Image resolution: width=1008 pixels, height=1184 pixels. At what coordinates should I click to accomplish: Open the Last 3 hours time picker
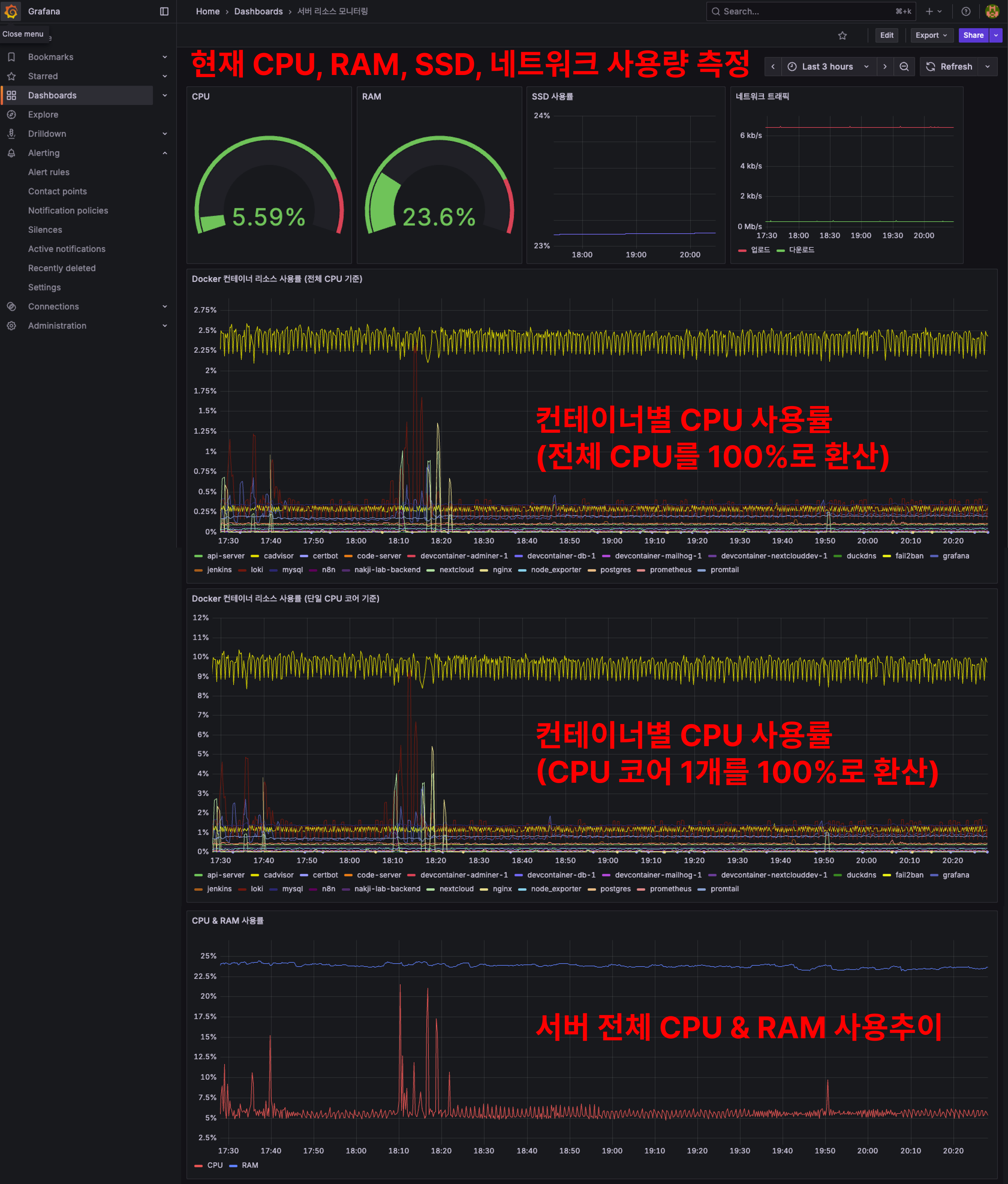[827, 67]
